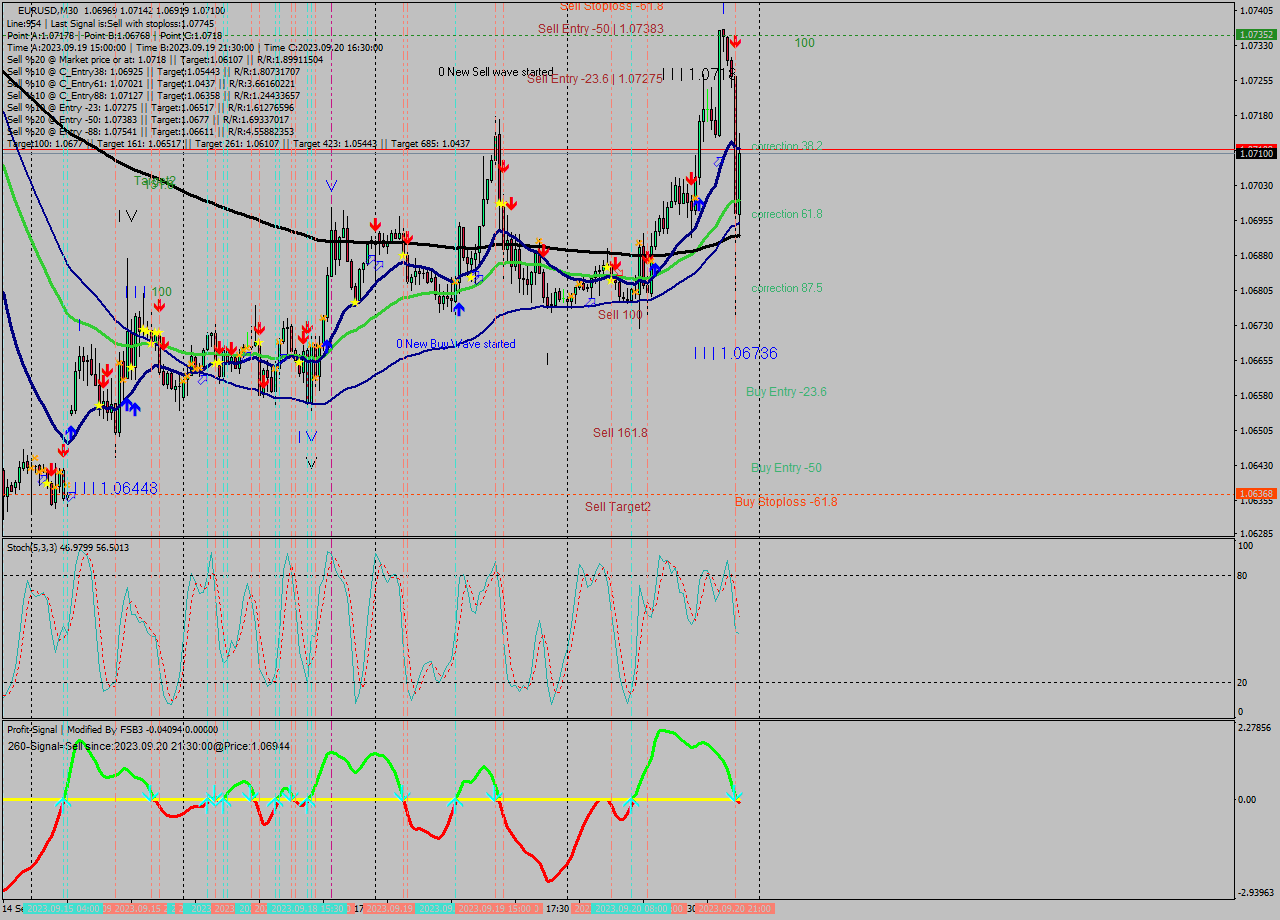Click the black 1.07100 current price tag
Screen dimensions: 1280x920
point(1256,152)
